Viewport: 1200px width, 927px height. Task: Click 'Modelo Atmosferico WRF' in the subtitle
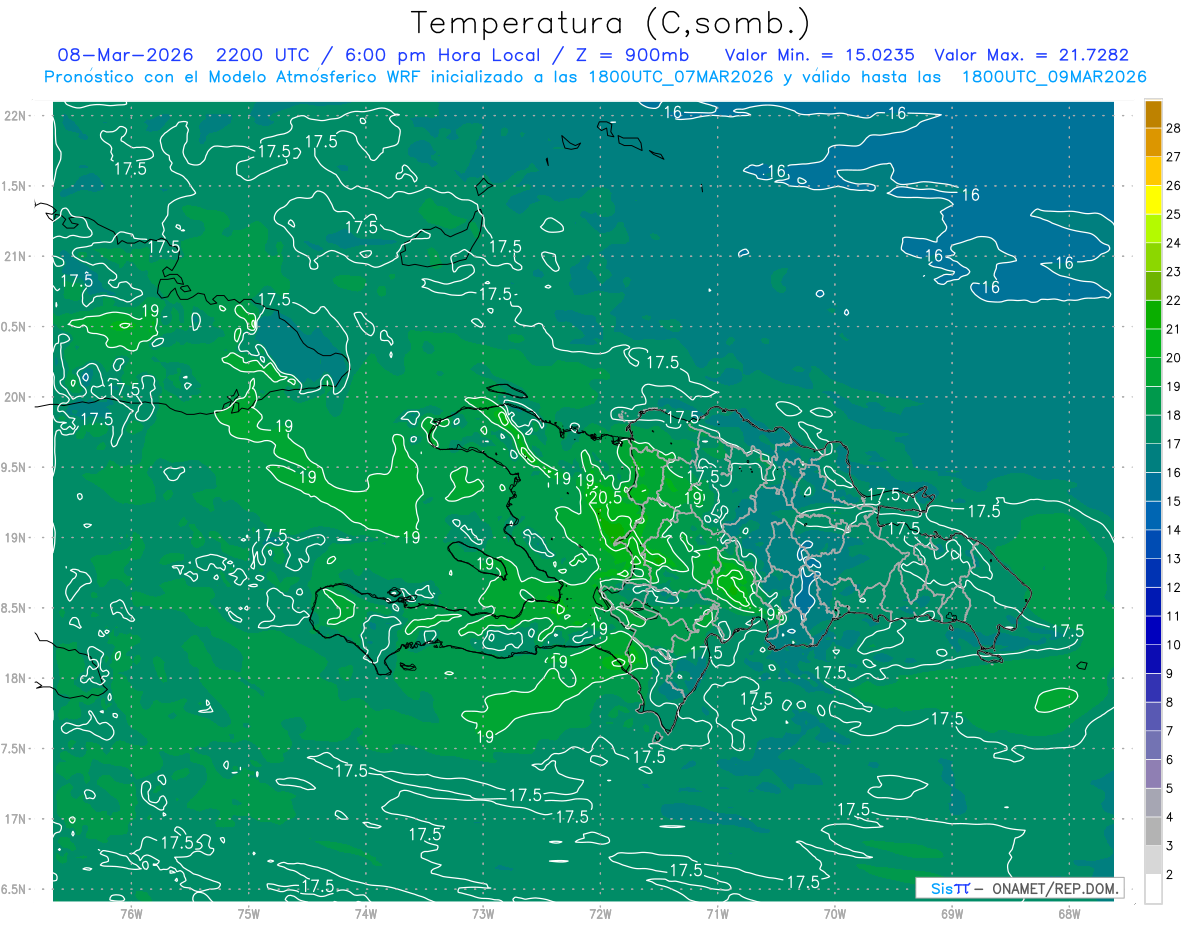tap(316, 77)
